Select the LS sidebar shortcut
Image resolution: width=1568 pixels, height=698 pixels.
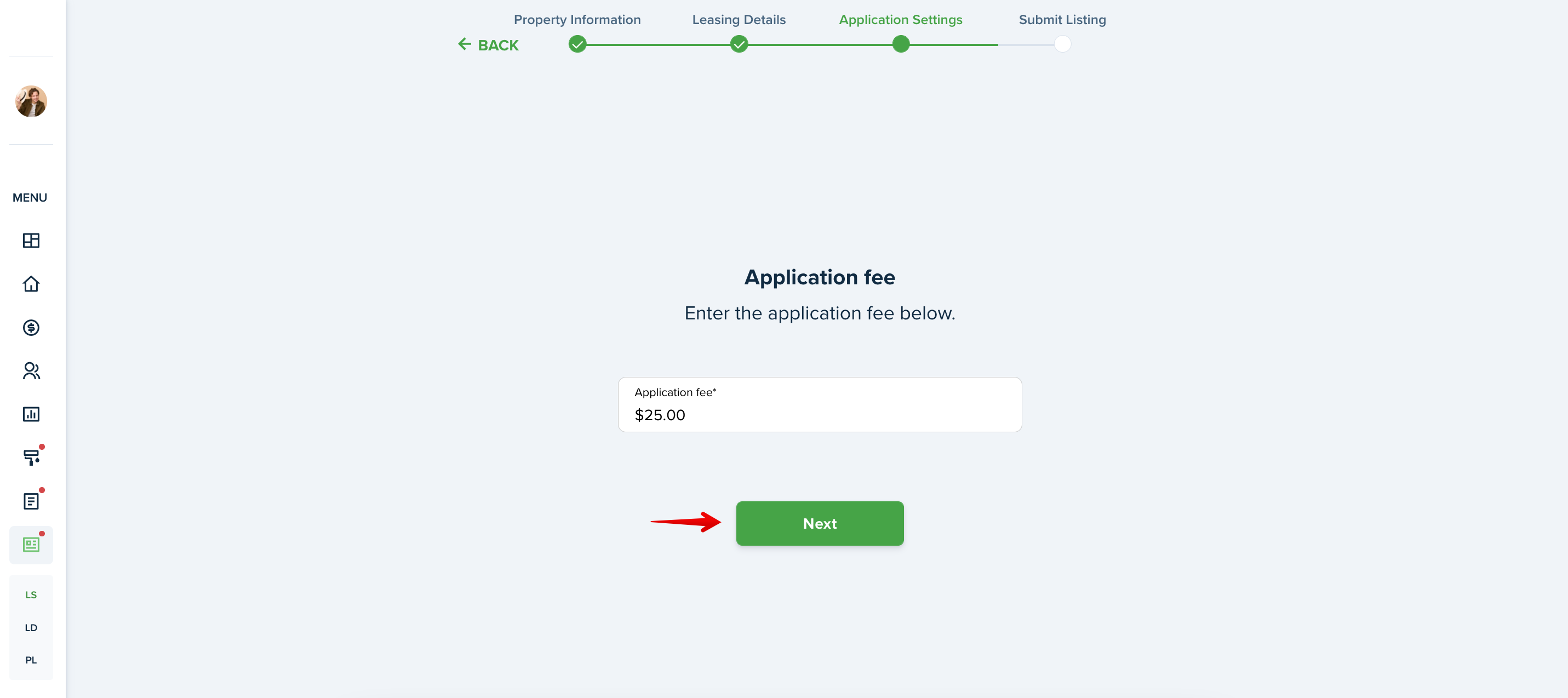tap(31, 594)
